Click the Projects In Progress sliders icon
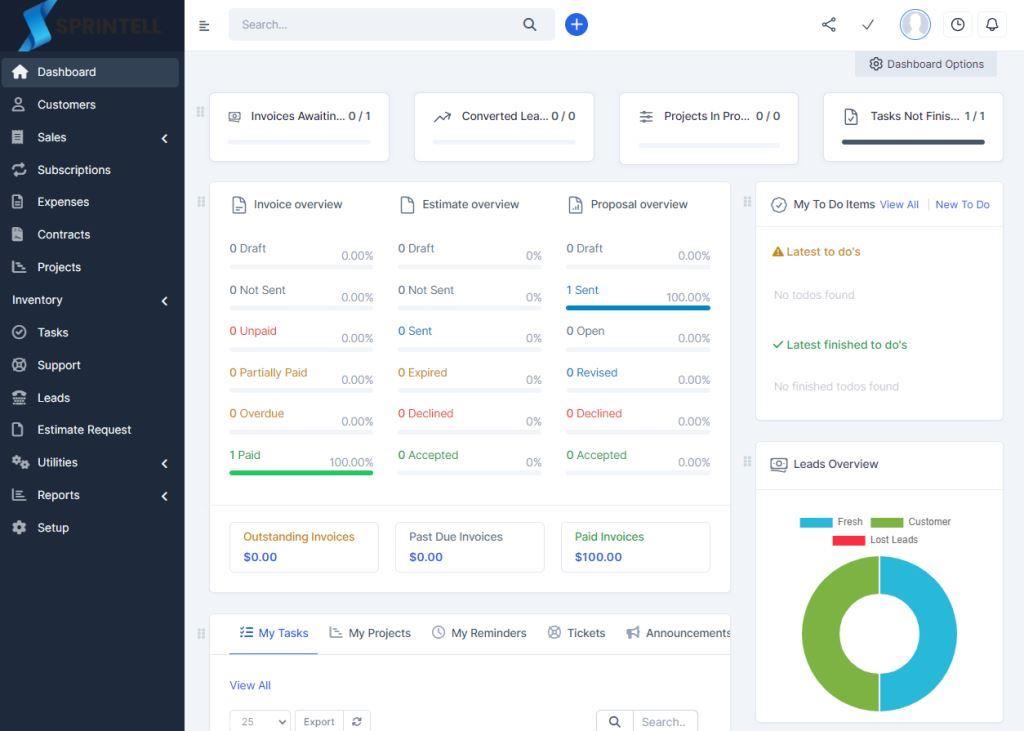 click(x=646, y=117)
